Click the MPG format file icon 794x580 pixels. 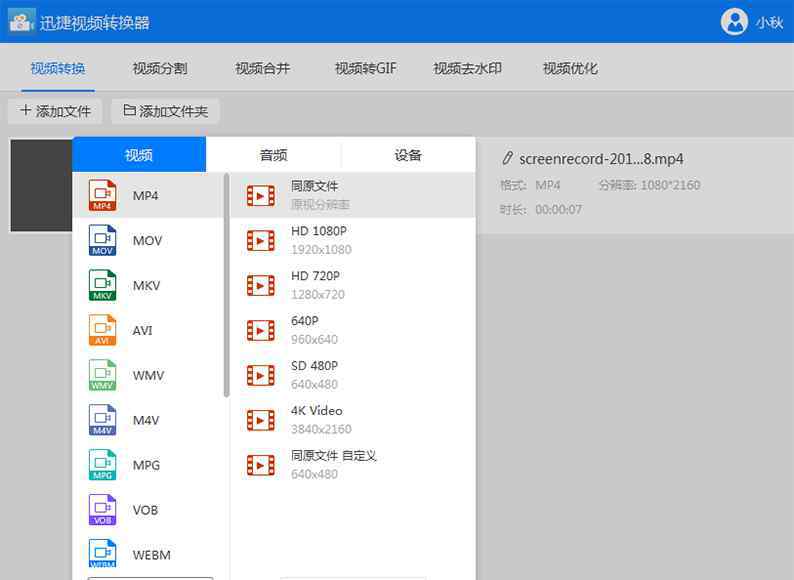[102, 465]
